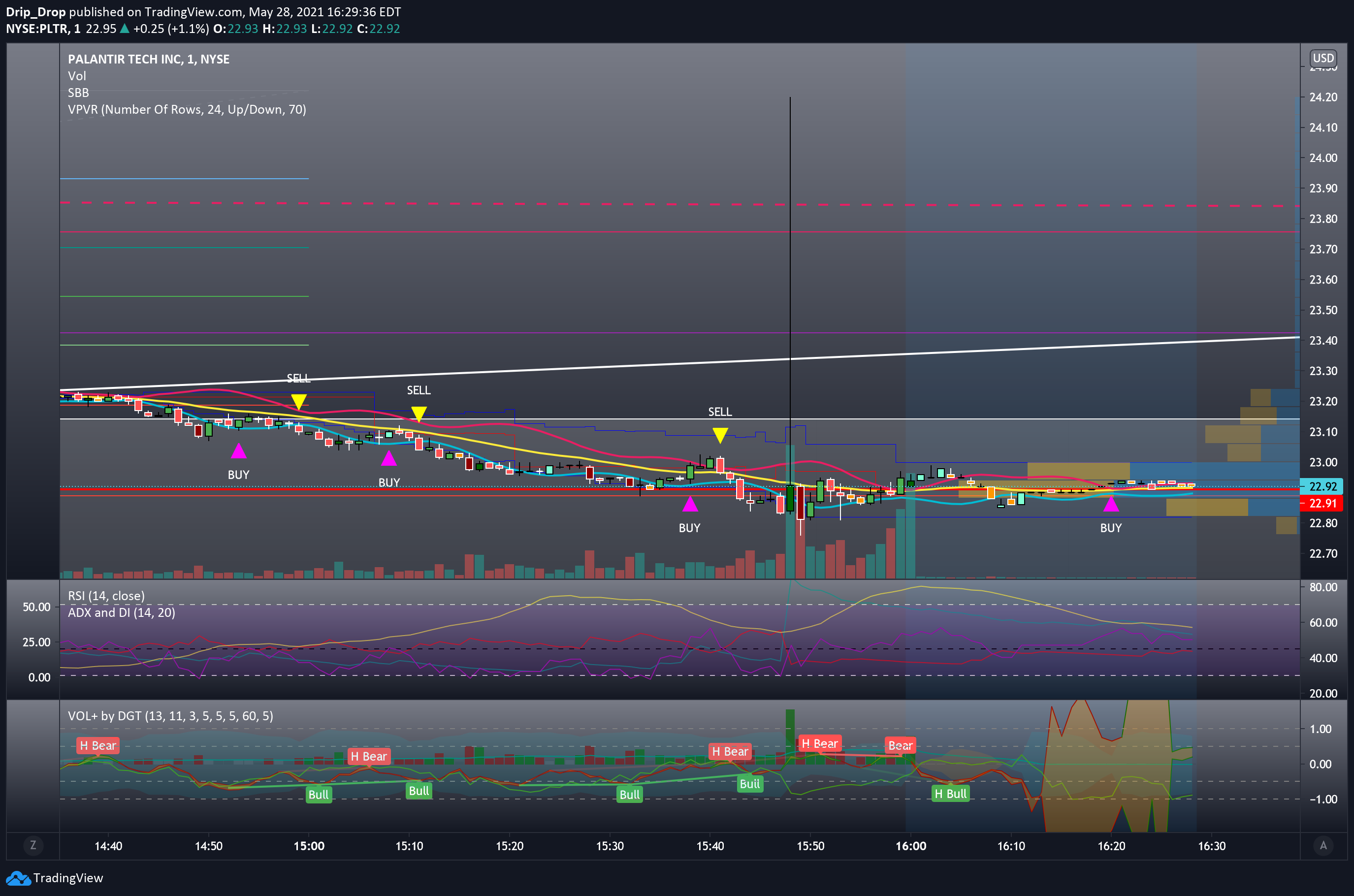Viewport: 1354px width, 896px height.
Task: Click the yellow SELL triangle near 15:10
Action: 419,415
